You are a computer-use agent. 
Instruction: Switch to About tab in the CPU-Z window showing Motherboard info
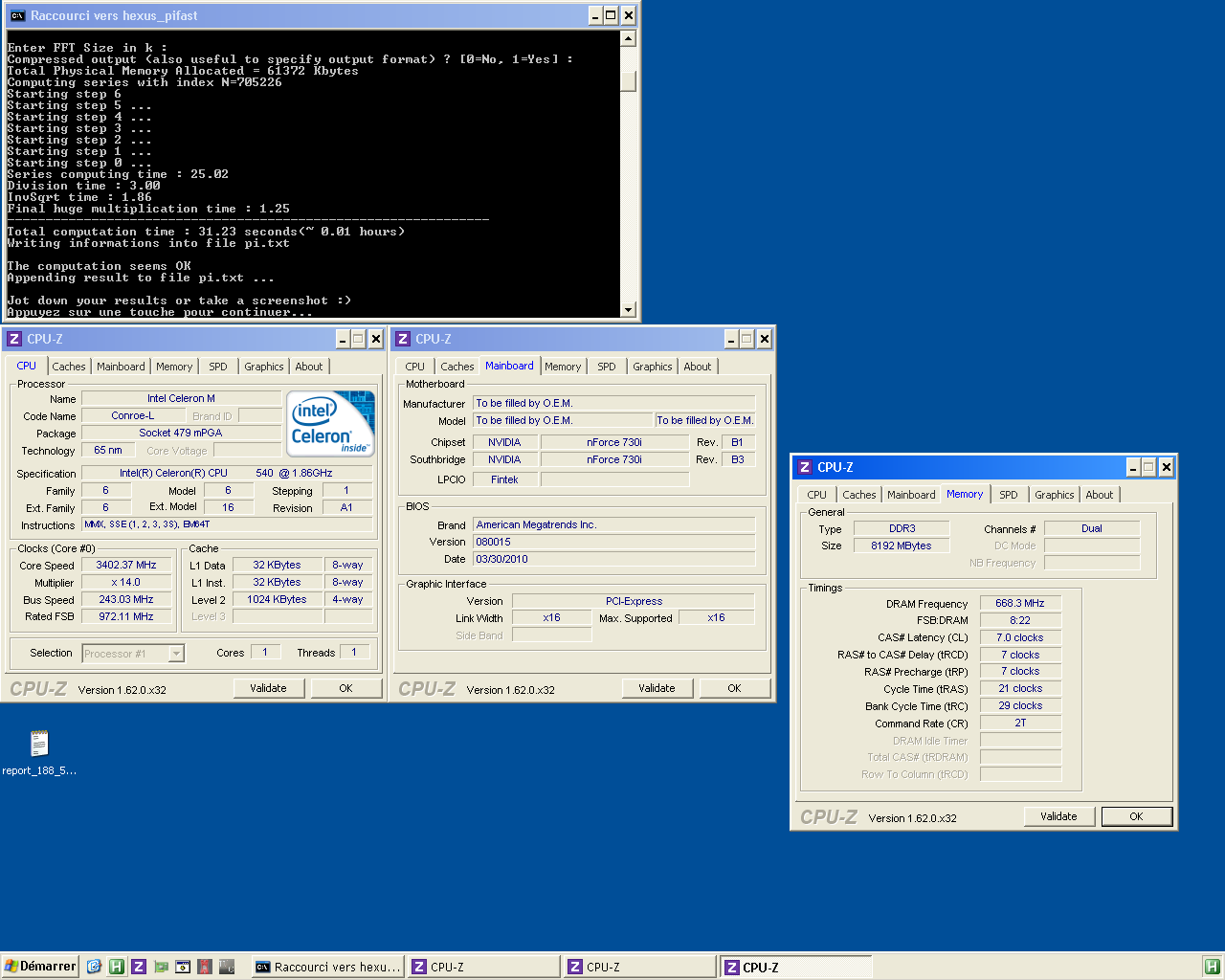pyautogui.click(x=698, y=367)
